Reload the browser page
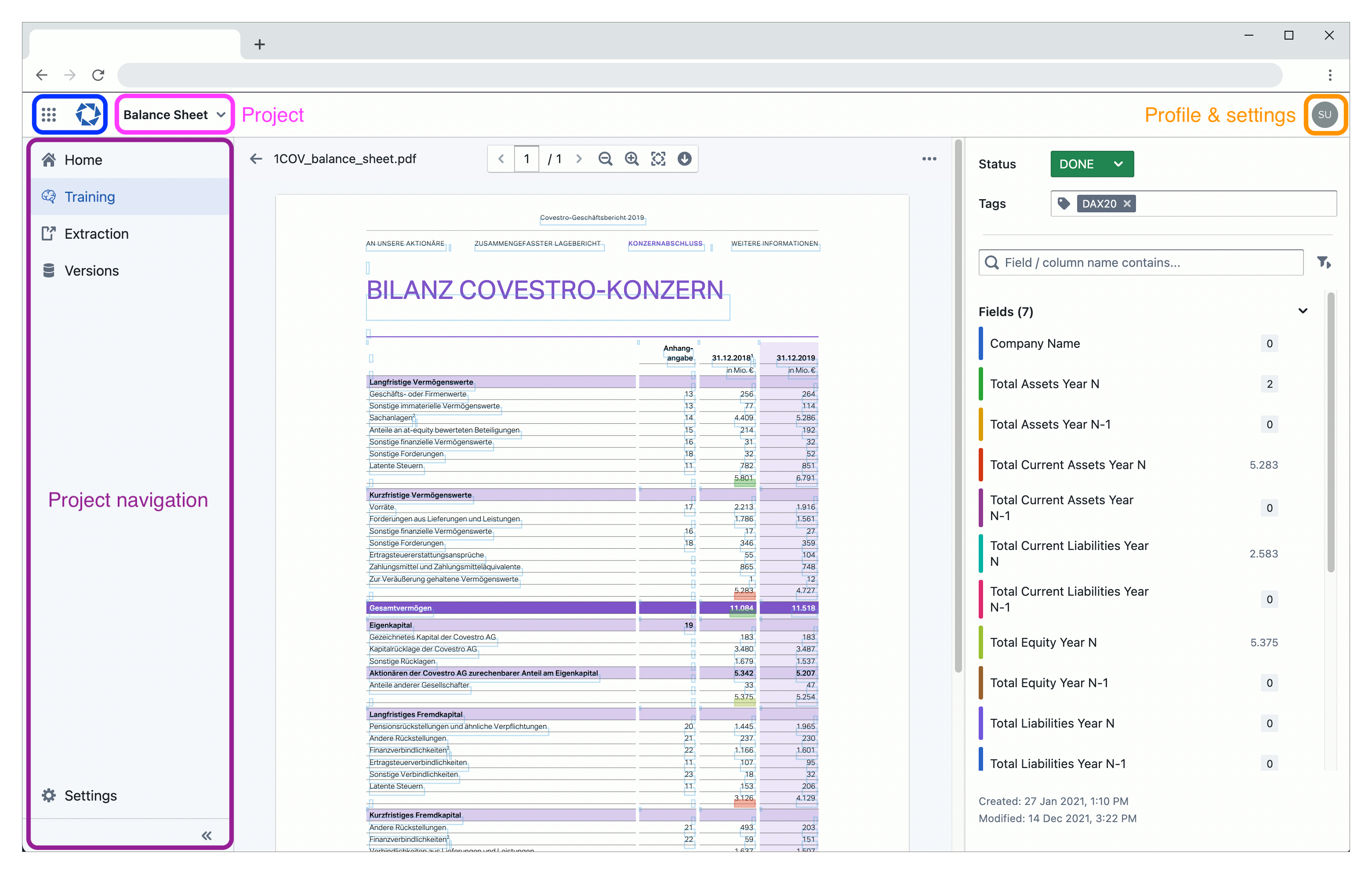This screenshot has width=1372, height=874. [98, 75]
